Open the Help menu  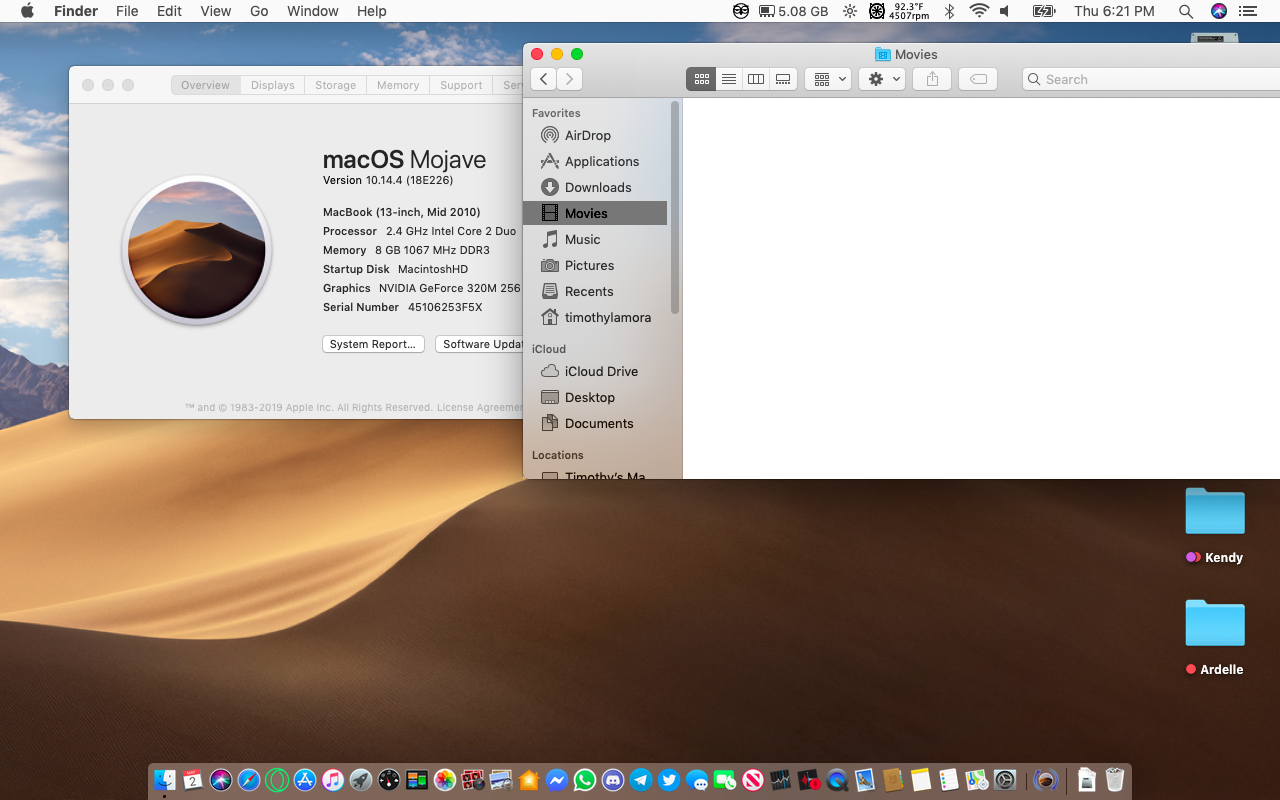[371, 11]
